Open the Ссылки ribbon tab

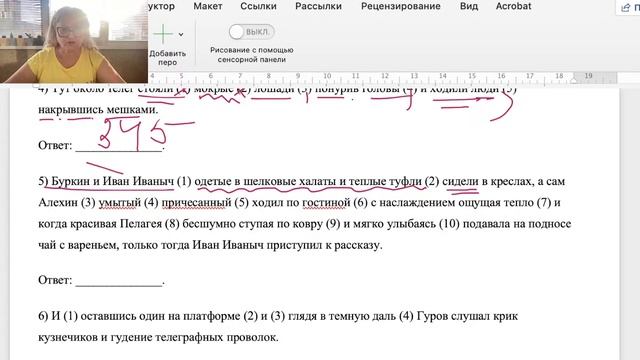(x=258, y=6)
